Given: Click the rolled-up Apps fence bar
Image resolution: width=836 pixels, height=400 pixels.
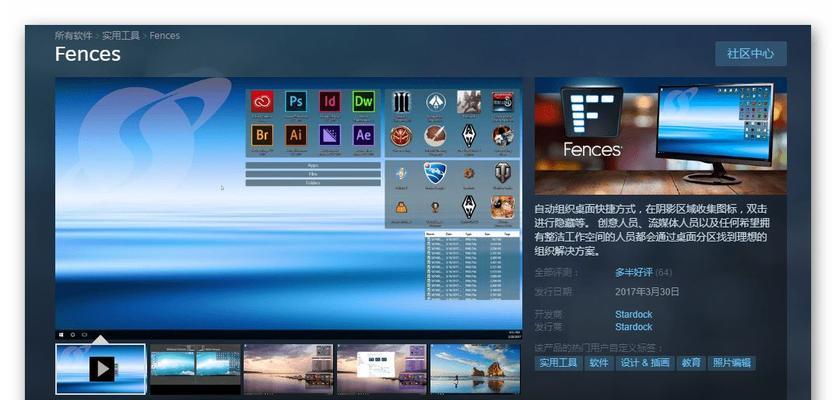Looking at the screenshot, I should (313, 166).
